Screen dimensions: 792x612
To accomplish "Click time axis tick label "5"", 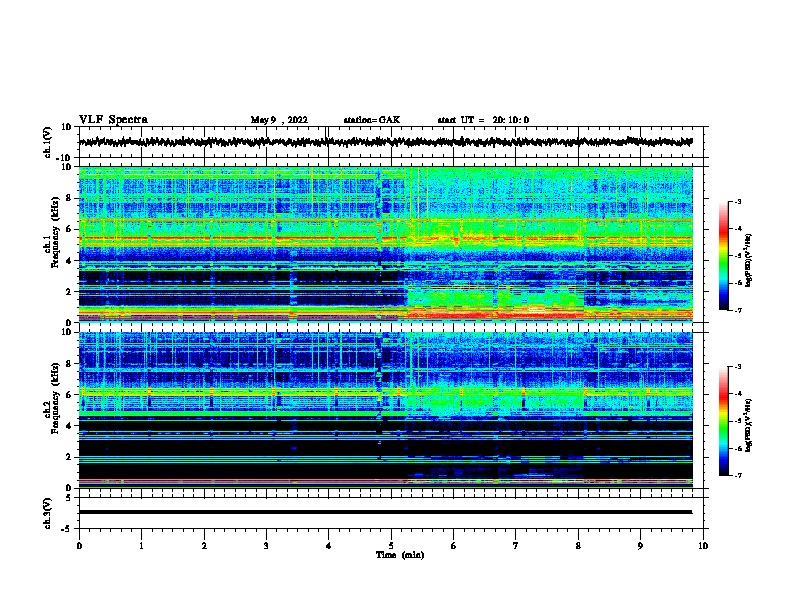I will coord(391,546).
